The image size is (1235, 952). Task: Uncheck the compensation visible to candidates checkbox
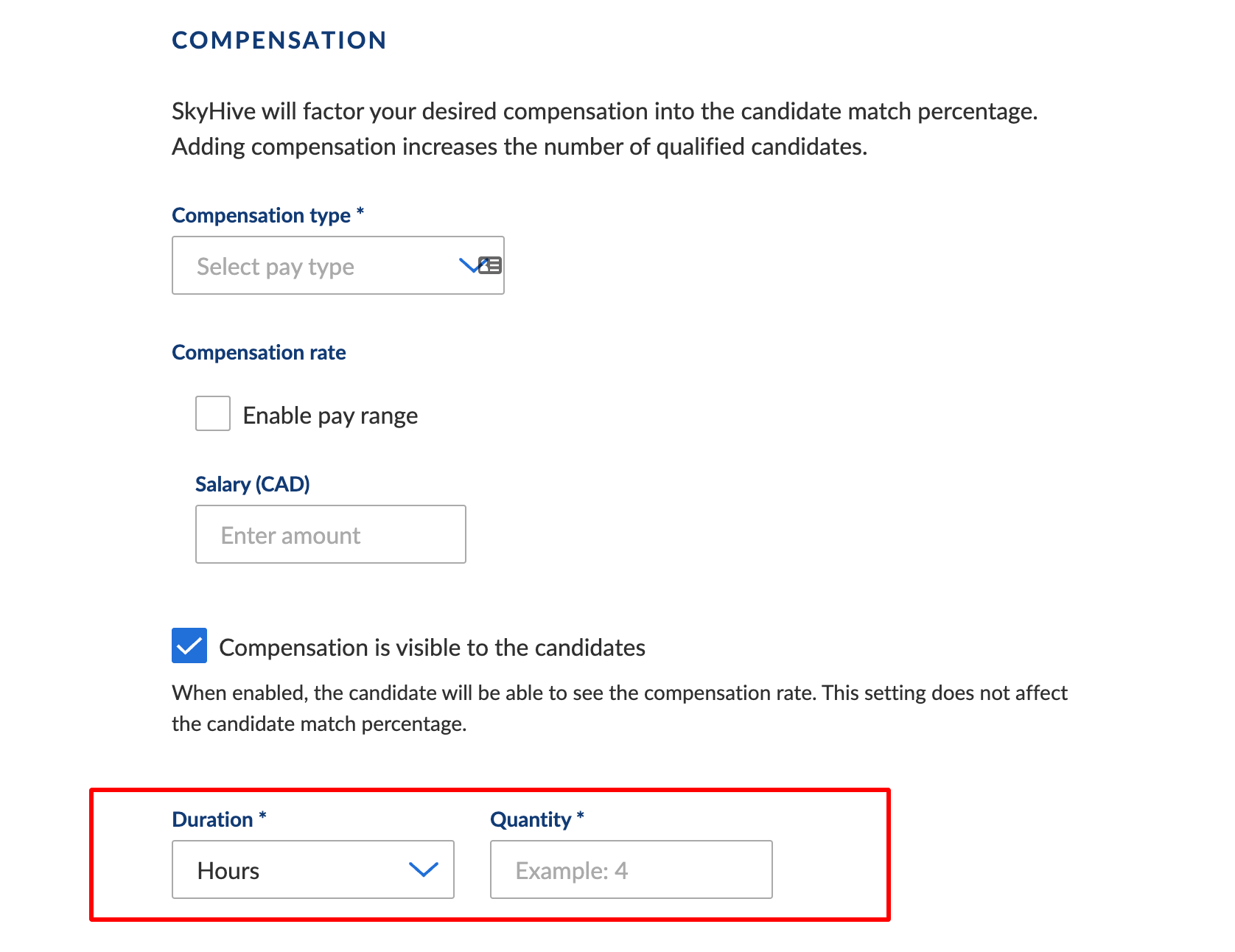coord(189,645)
